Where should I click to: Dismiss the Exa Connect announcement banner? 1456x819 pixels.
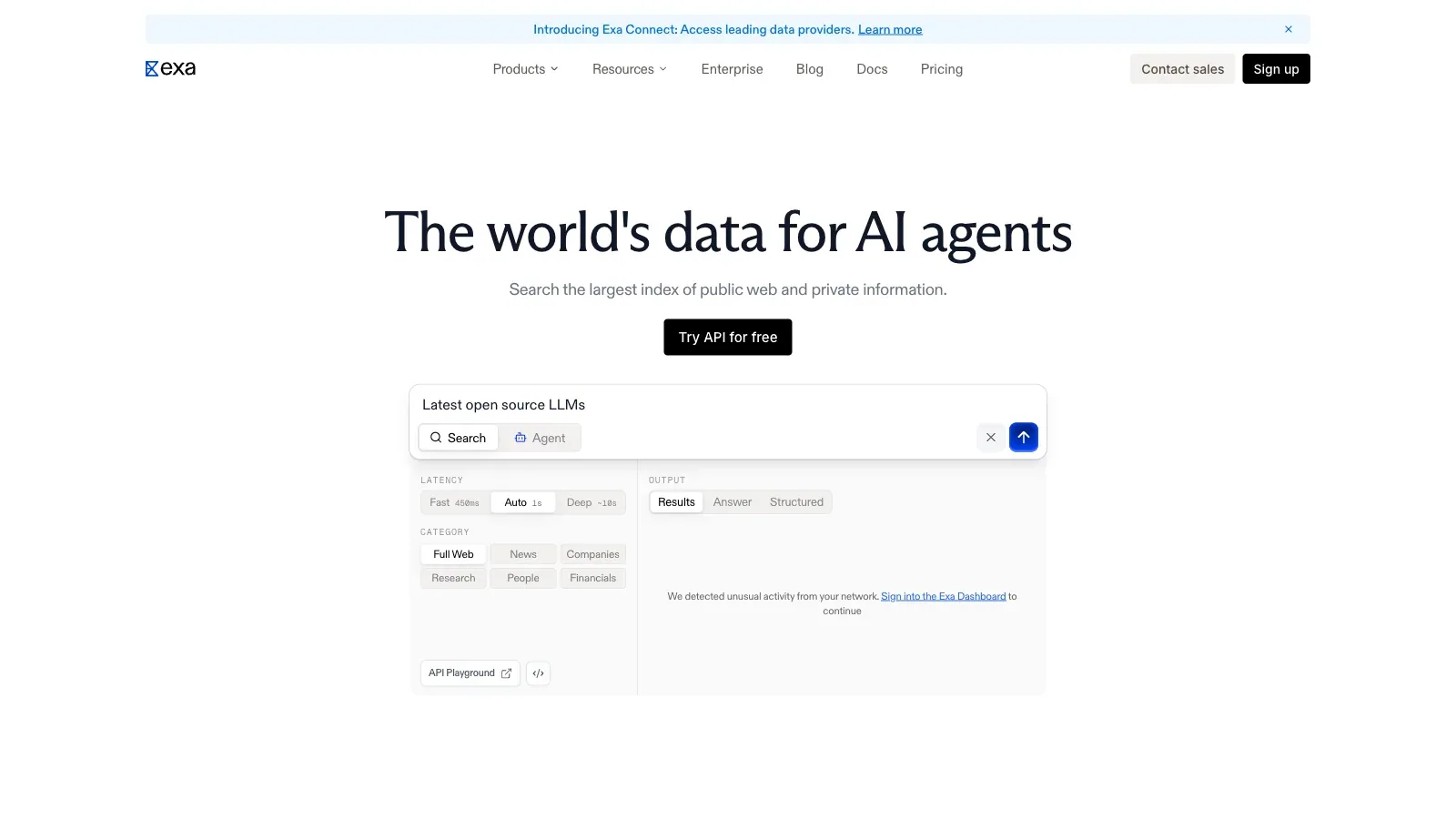click(x=1289, y=29)
